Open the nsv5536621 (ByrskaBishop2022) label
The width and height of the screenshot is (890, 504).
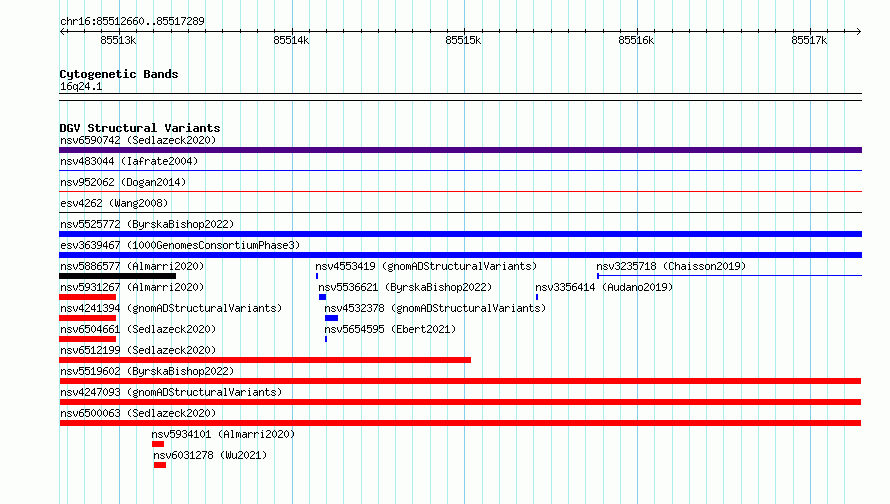(405, 287)
